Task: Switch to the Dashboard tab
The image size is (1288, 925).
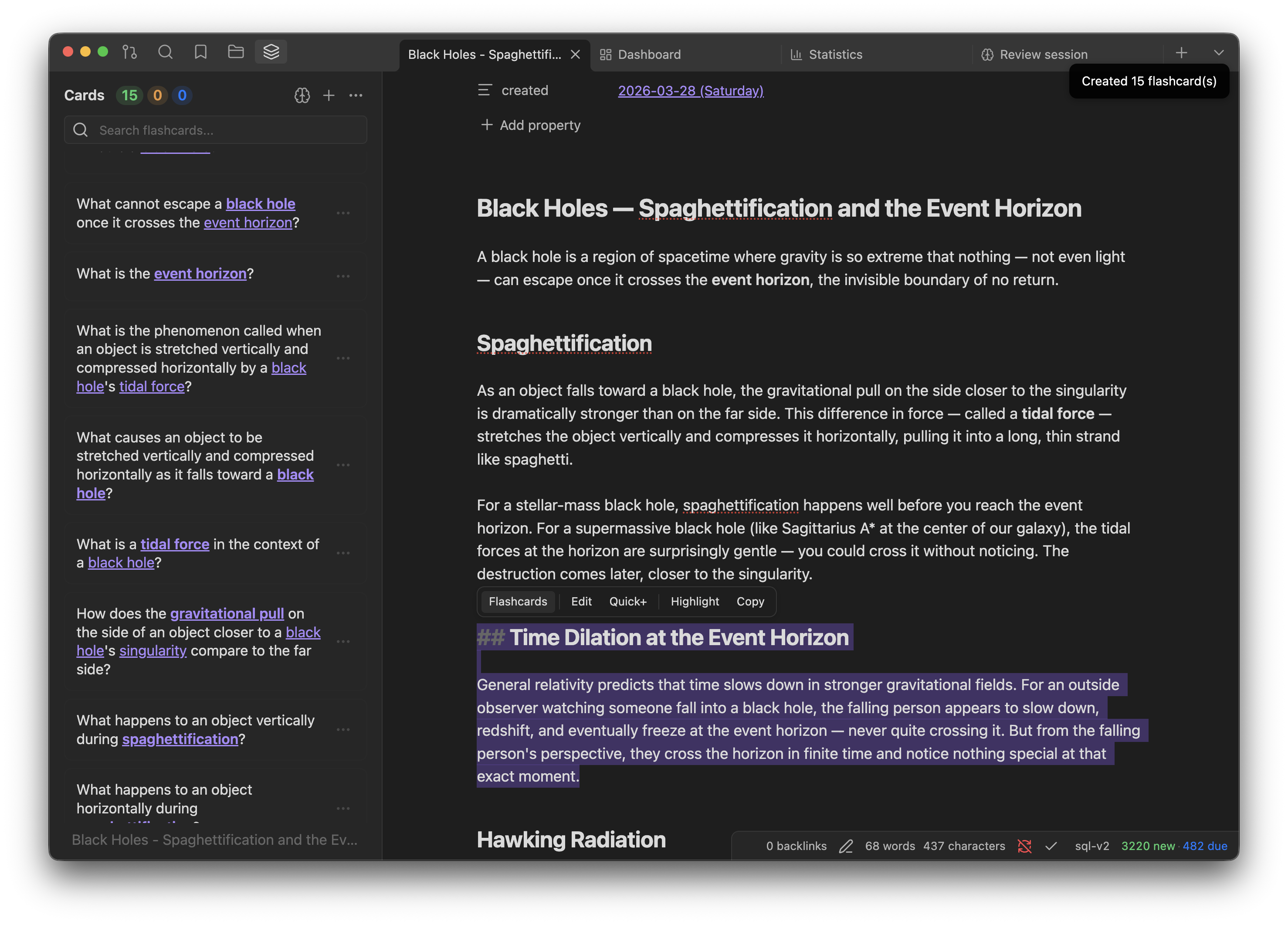Action: 648,54
